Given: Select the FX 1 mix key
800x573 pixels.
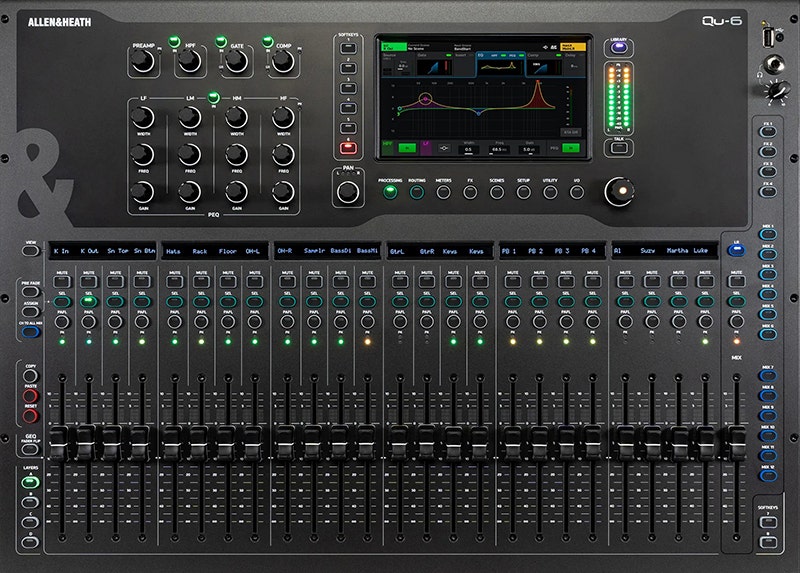Looking at the screenshot, I should tap(768, 132).
